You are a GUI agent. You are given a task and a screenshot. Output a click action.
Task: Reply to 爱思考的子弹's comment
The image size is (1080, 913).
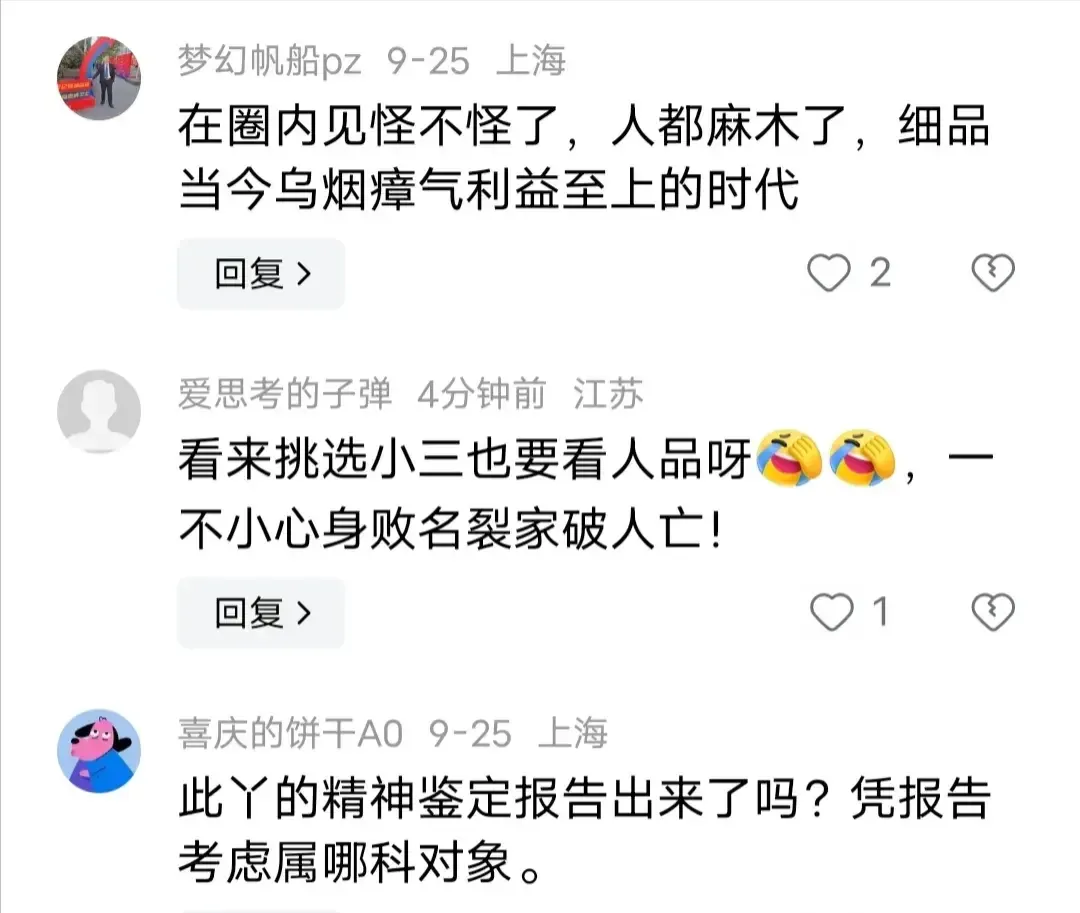coord(261,613)
